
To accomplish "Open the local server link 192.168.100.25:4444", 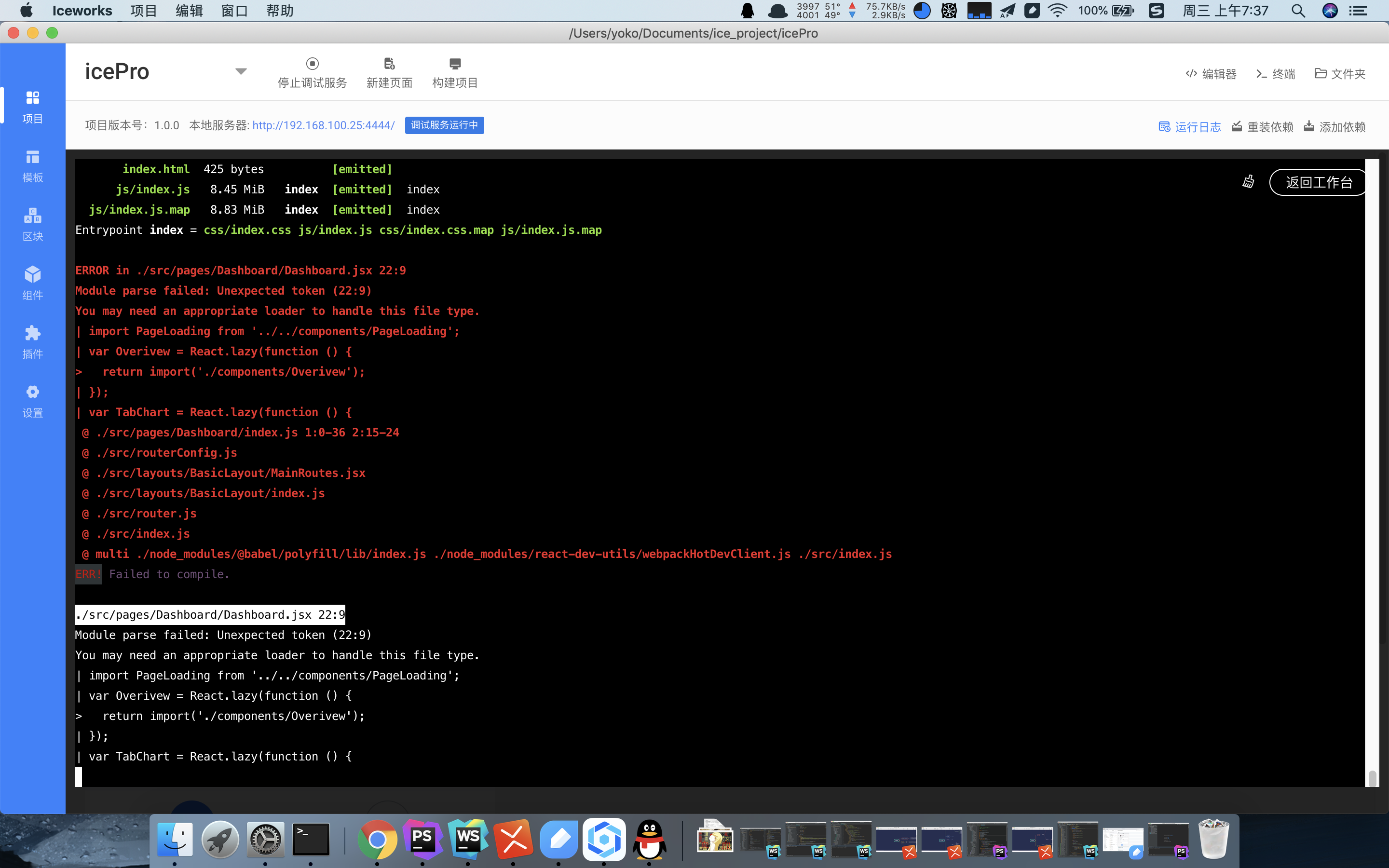I will 324,125.
